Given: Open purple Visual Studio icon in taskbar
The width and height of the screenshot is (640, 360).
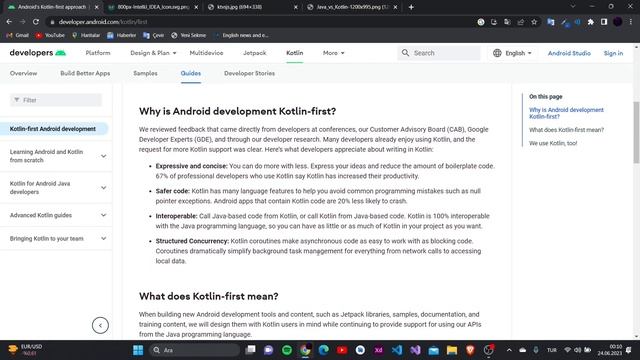Looking at the screenshot, I should point(415,350).
